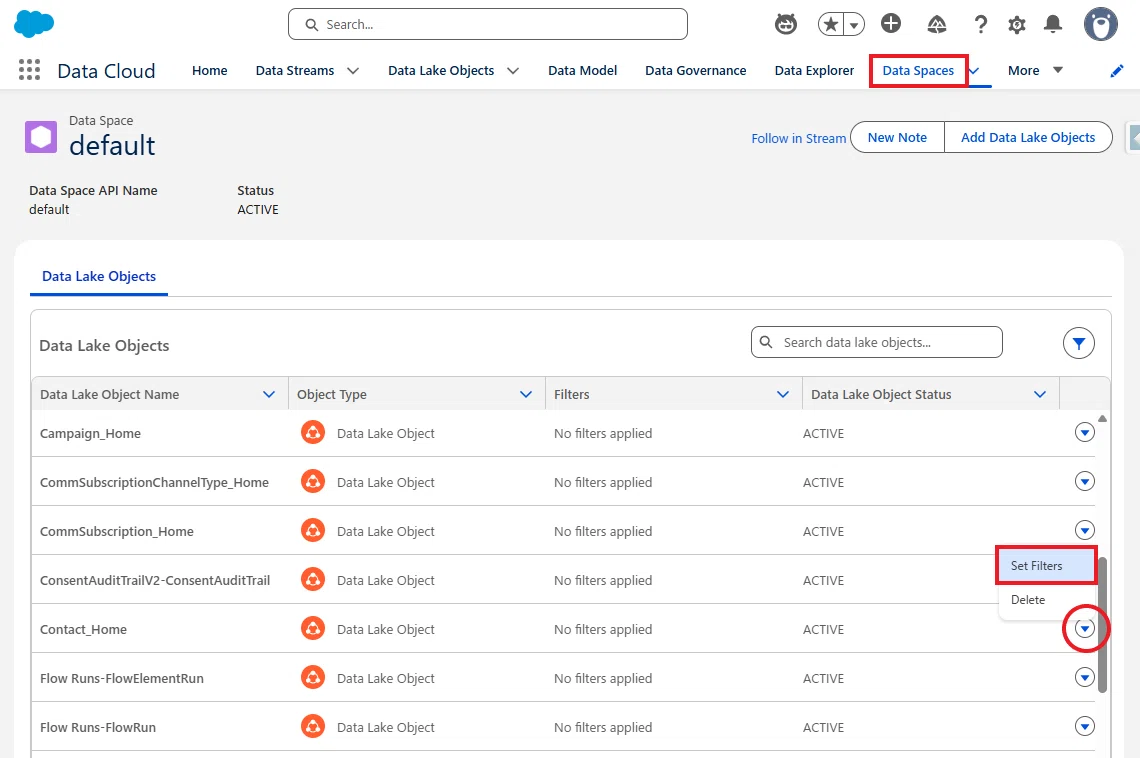This screenshot has width=1140, height=758.
Task: Click the Campaign_Home object type icon
Action: point(313,432)
